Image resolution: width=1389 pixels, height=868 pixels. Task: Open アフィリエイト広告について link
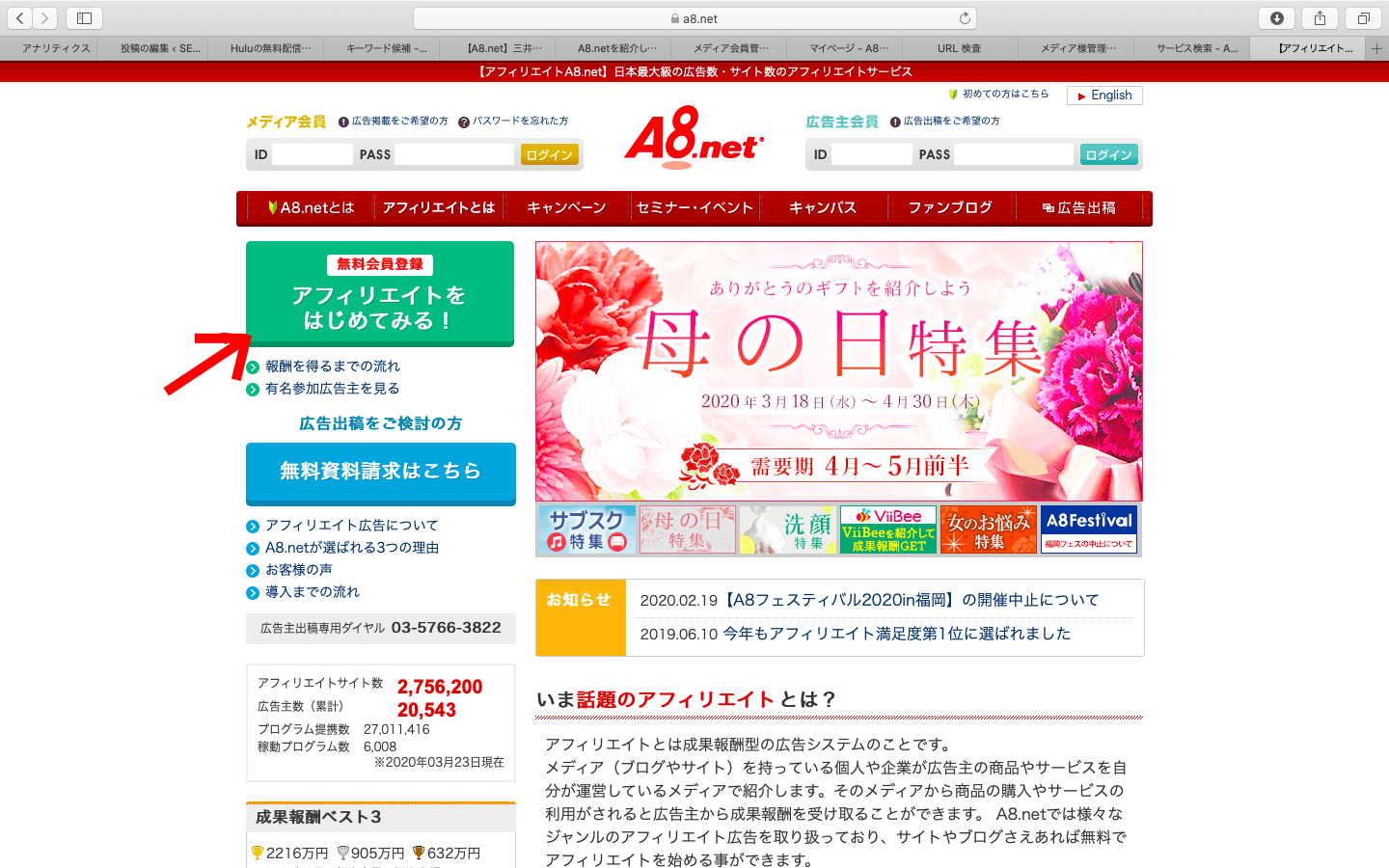coord(351,526)
